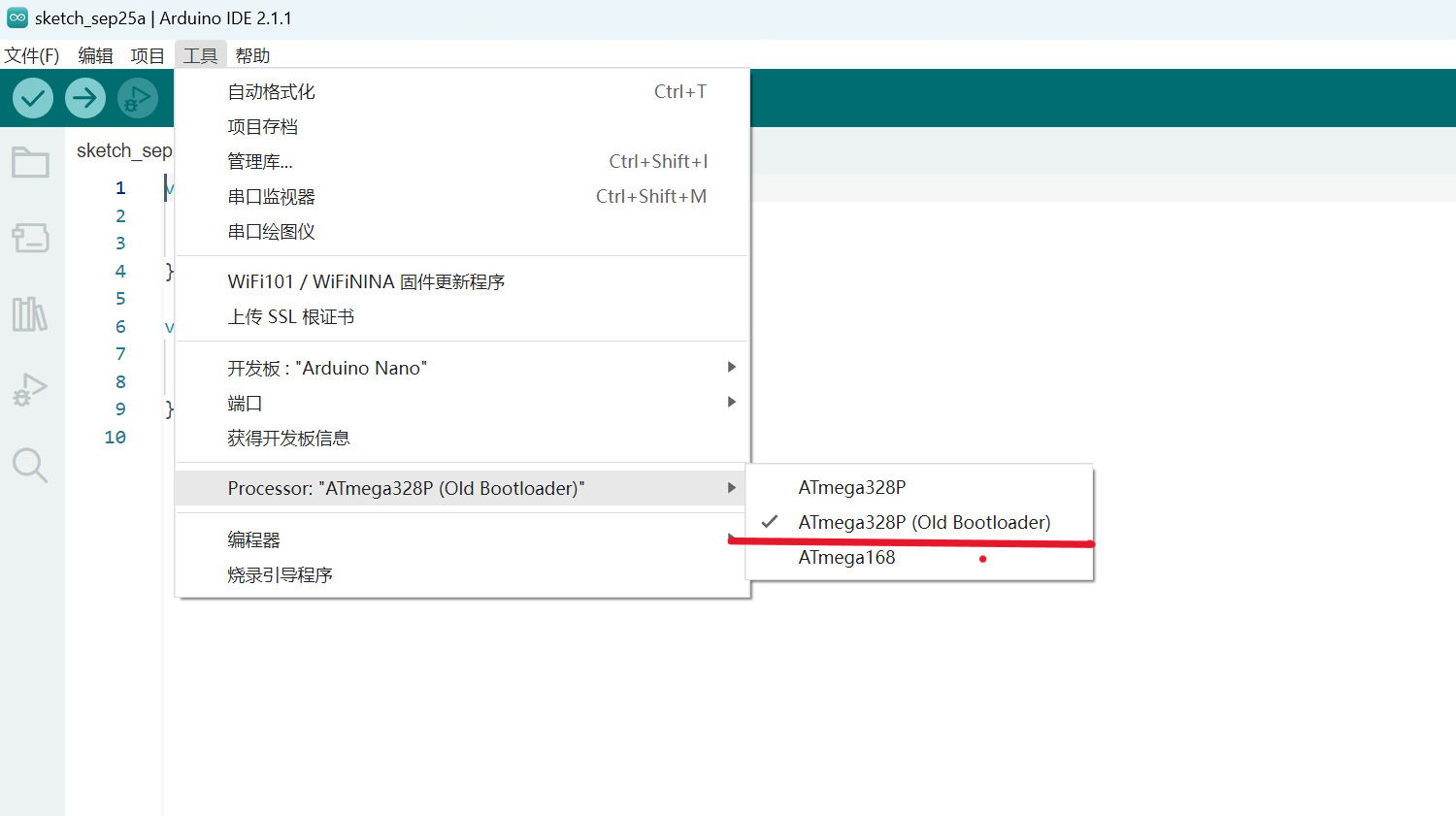
Task: Open the Search magnifier in sidebar
Action: pos(30,466)
